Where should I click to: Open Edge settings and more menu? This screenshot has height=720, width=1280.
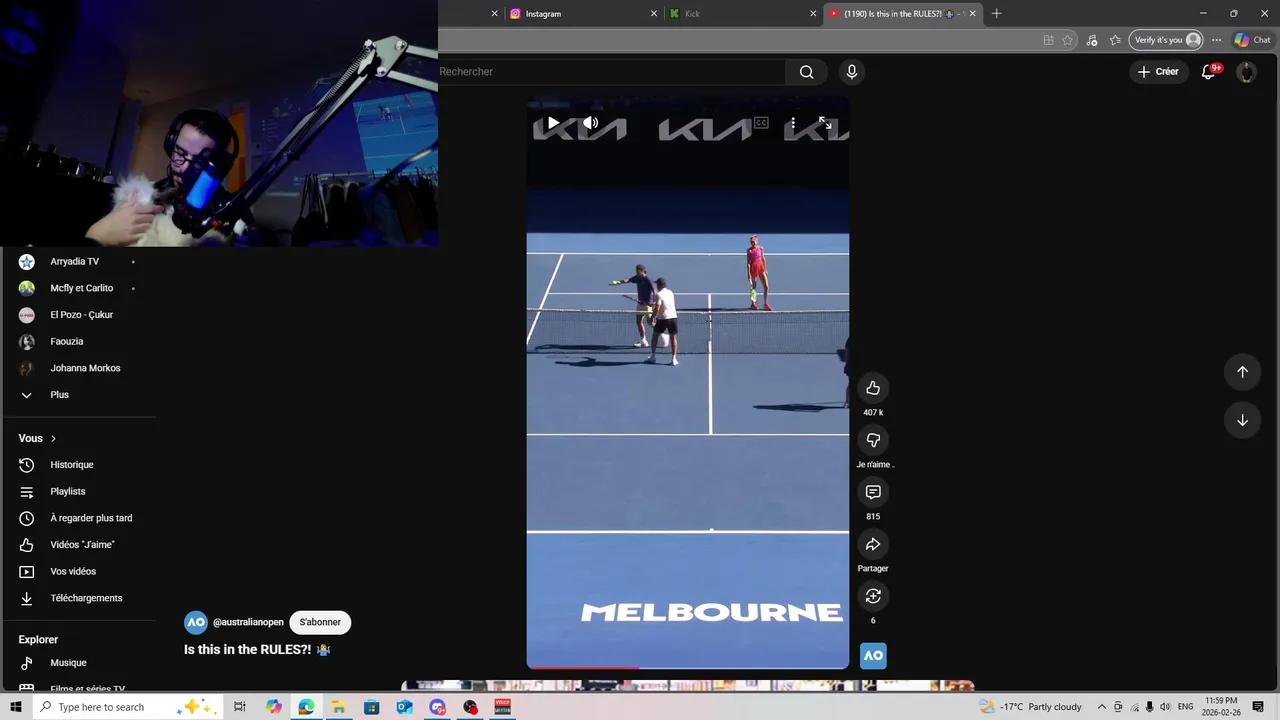pos(1216,40)
